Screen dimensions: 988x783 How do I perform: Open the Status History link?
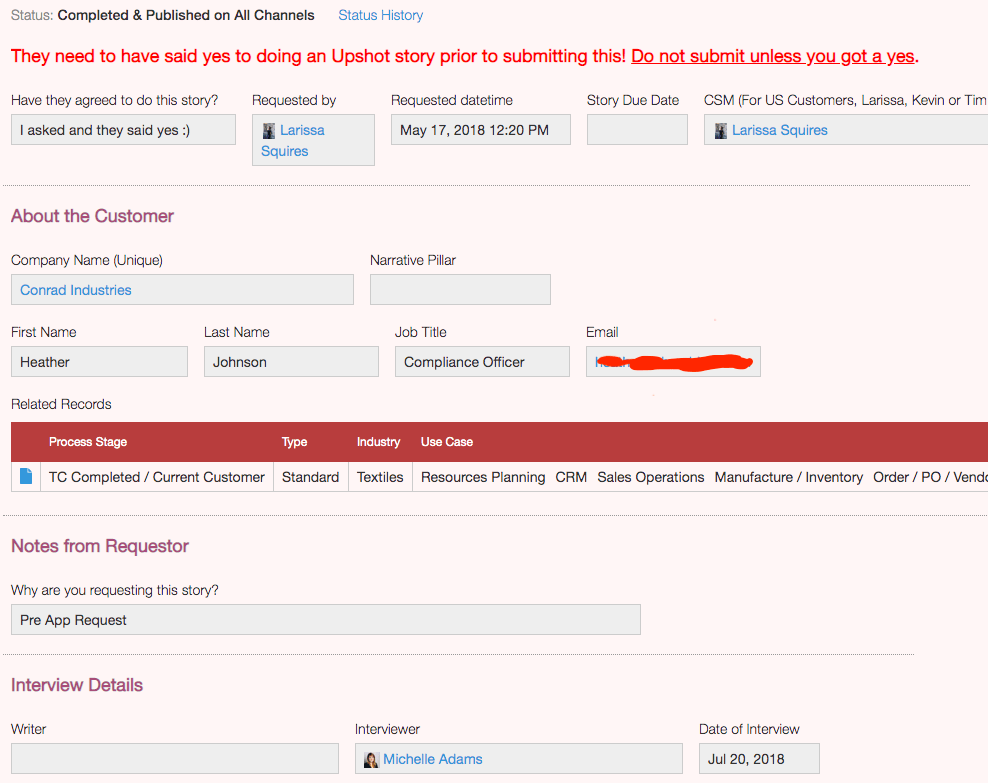click(380, 15)
